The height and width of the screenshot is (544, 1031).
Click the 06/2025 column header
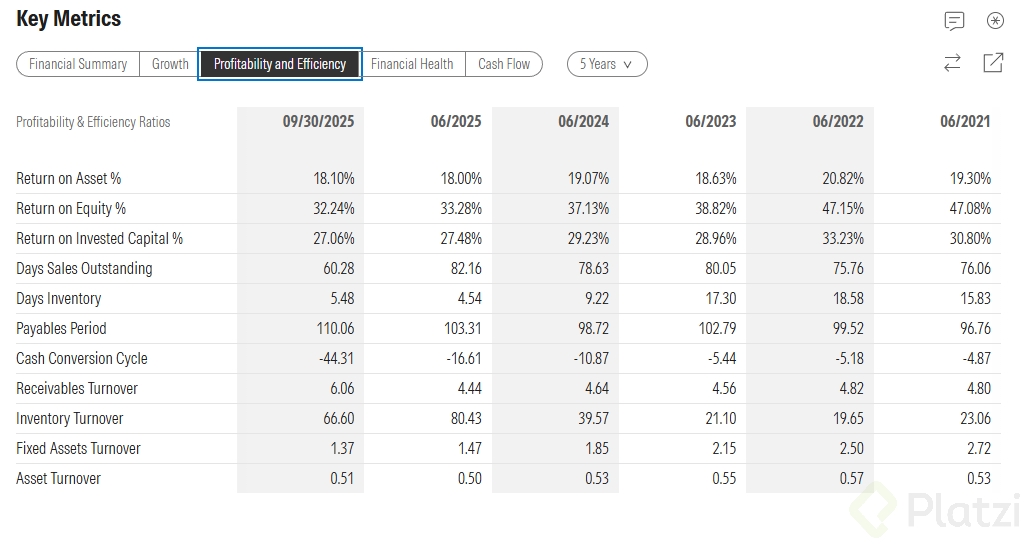pyautogui.click(x=456, y=122)
